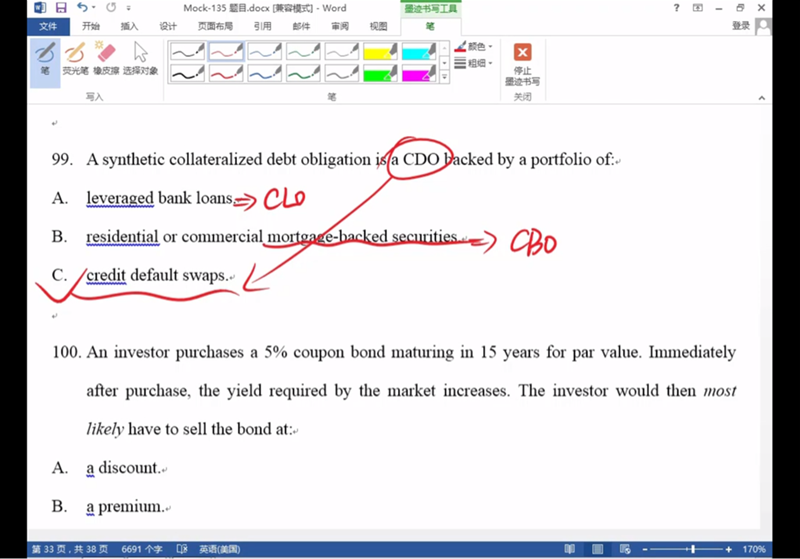Click the Login (登录) link
Image resolution: width=800 pixels, height=559 pixels.
(x=740, y=26)
